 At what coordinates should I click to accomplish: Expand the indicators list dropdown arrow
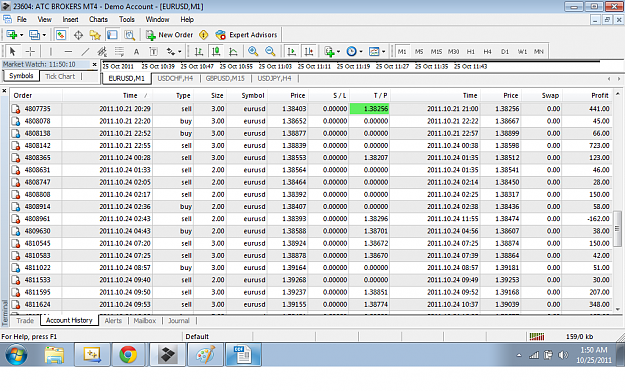[x=338, y=51]
